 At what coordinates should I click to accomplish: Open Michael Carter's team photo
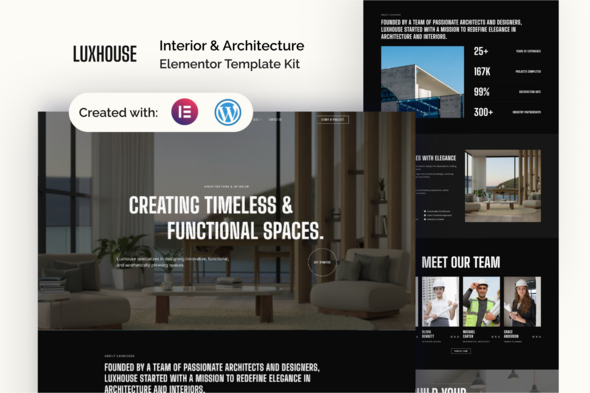click(x=481, y=302)
